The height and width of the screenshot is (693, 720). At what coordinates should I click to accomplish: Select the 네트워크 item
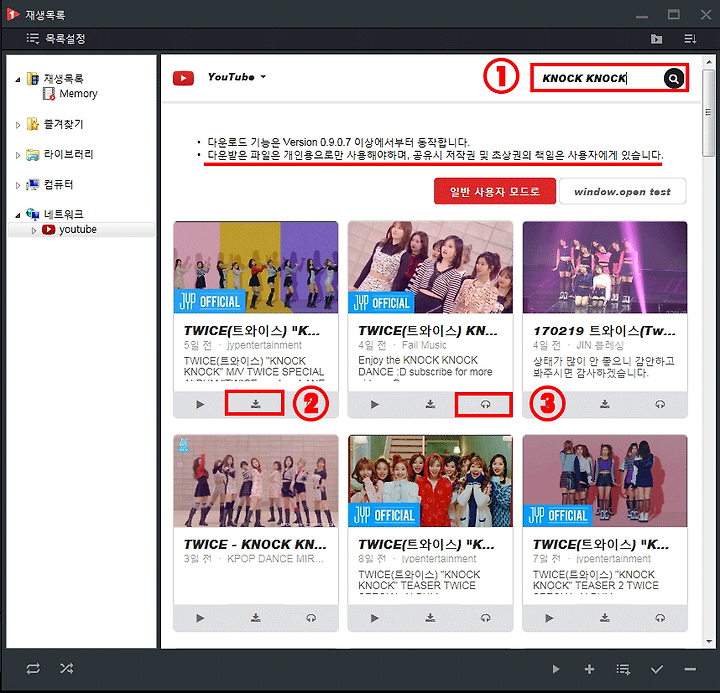(63, 214)
